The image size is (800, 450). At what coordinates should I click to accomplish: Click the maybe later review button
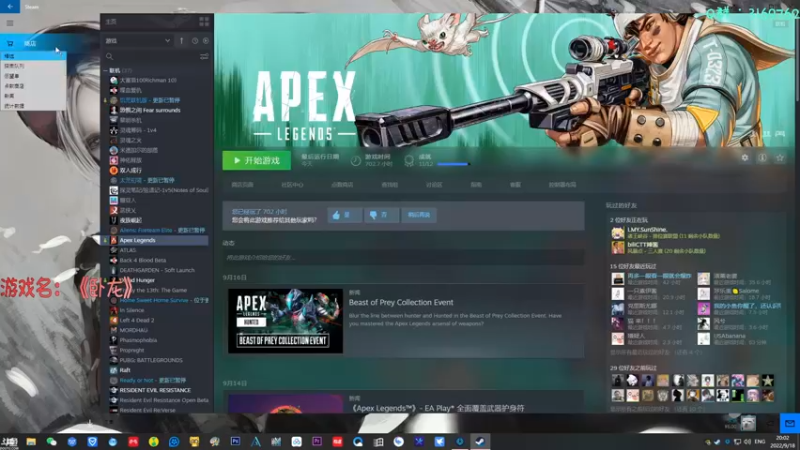coord(419,215)
